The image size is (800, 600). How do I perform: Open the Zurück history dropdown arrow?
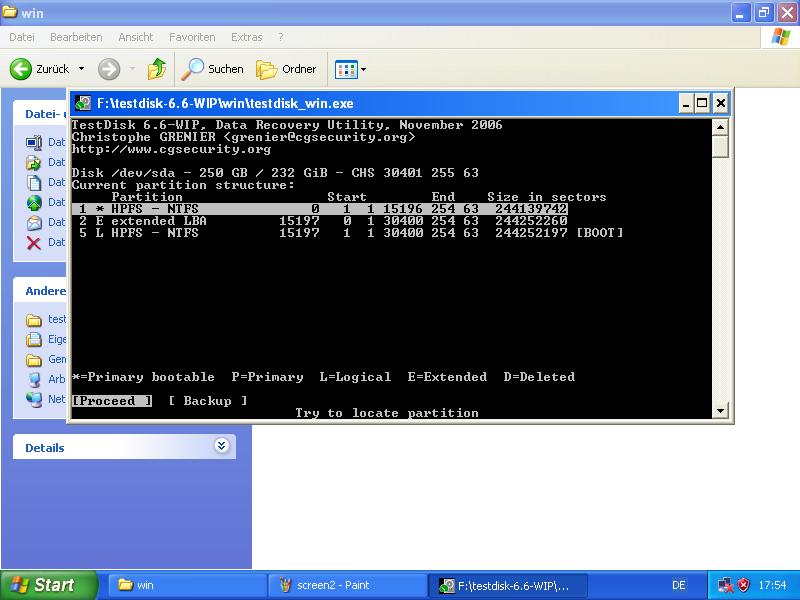[81, 69]
